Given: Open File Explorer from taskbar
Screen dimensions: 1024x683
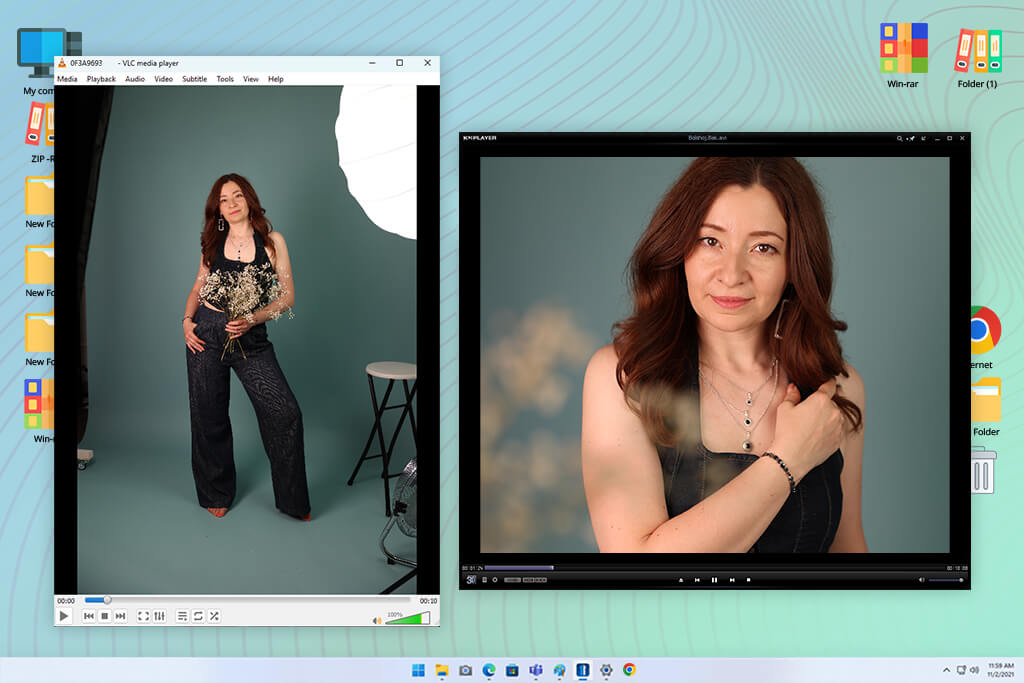Looking at the screenshot, I should coord(442,670).
